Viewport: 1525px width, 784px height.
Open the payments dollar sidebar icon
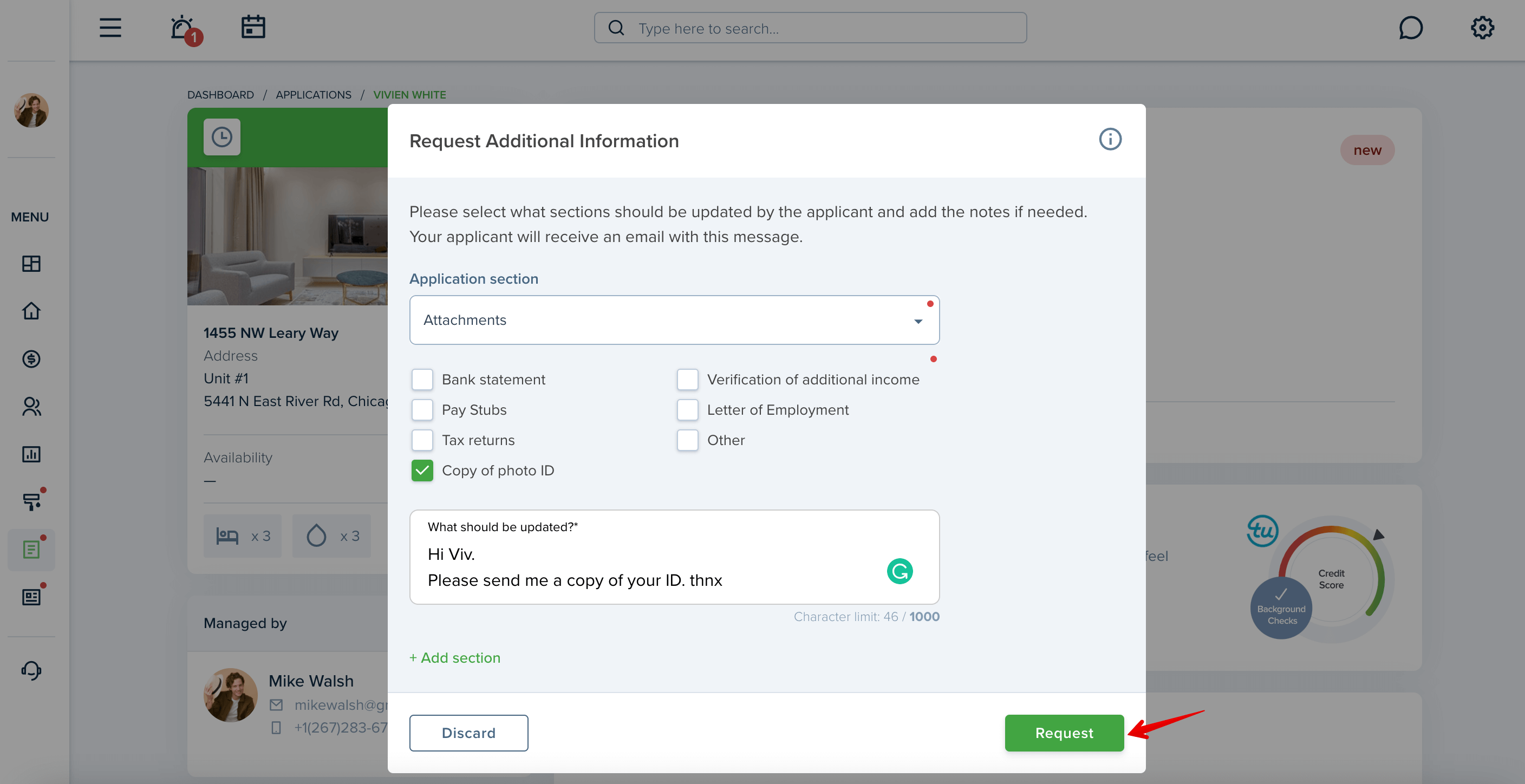(31, 358)
